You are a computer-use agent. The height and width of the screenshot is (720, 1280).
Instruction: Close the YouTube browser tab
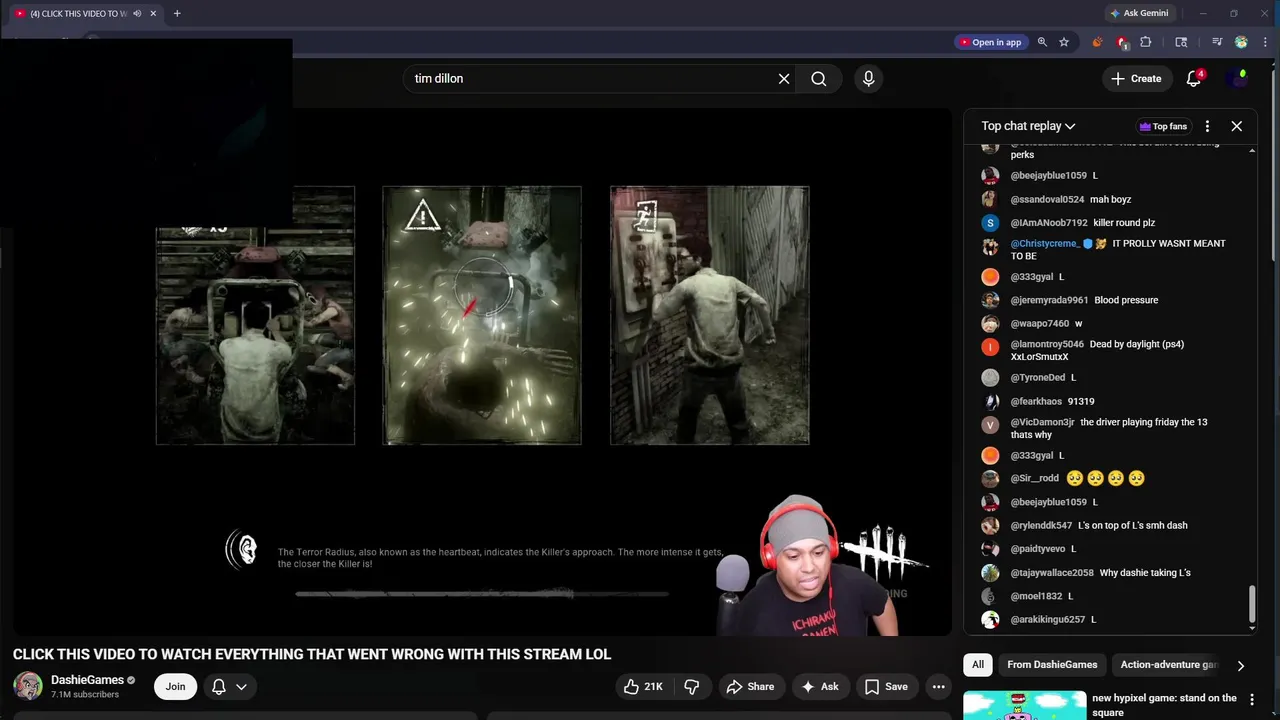click(153, 13)
